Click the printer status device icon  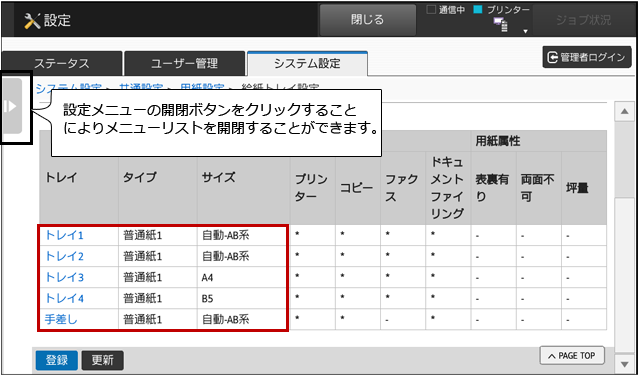500,25
